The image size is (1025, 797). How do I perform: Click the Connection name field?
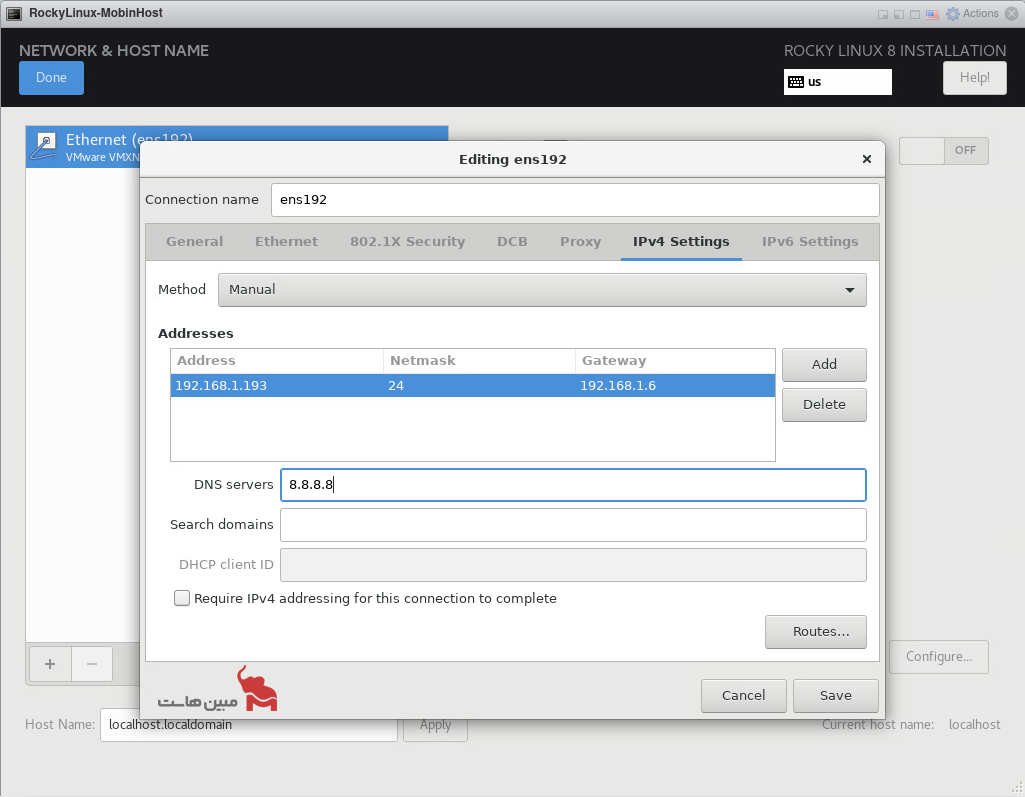point(575,199)
